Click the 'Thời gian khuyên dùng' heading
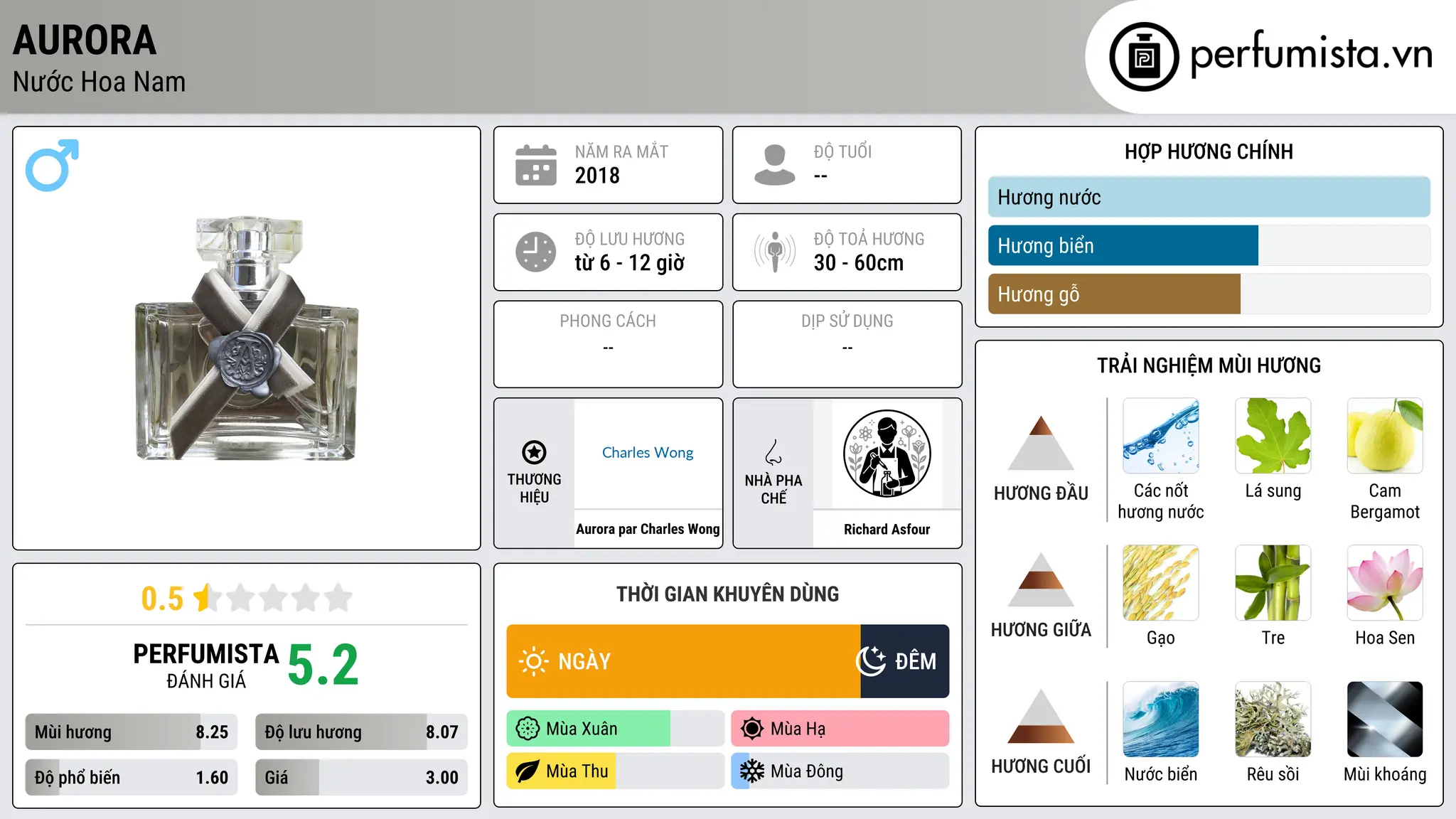 [x=728, y=594]
